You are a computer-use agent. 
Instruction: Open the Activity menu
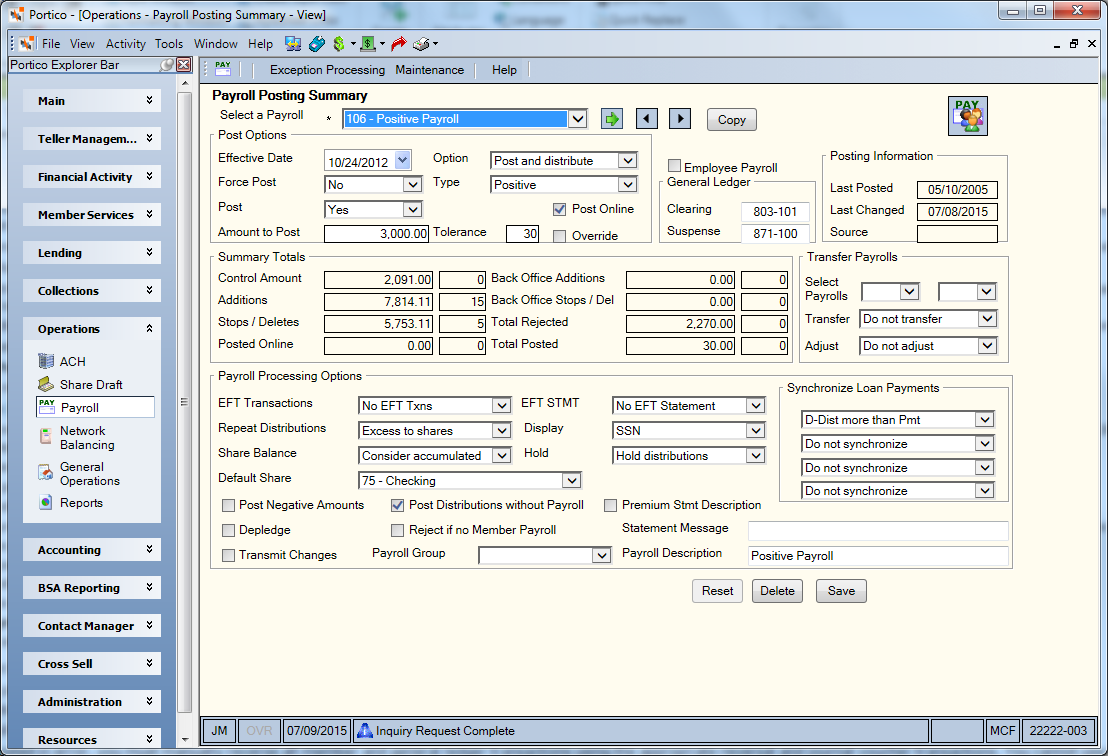point(126,44)
